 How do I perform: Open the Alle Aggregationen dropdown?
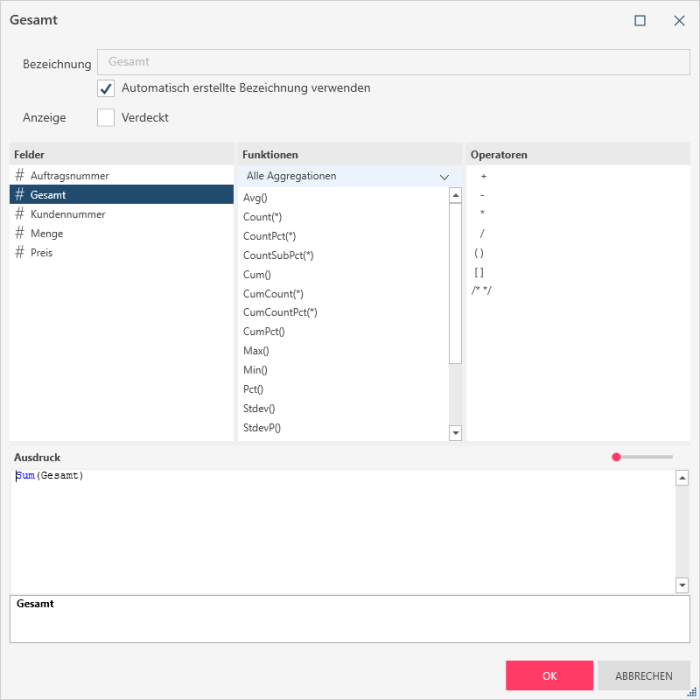[x=348, y=176]
